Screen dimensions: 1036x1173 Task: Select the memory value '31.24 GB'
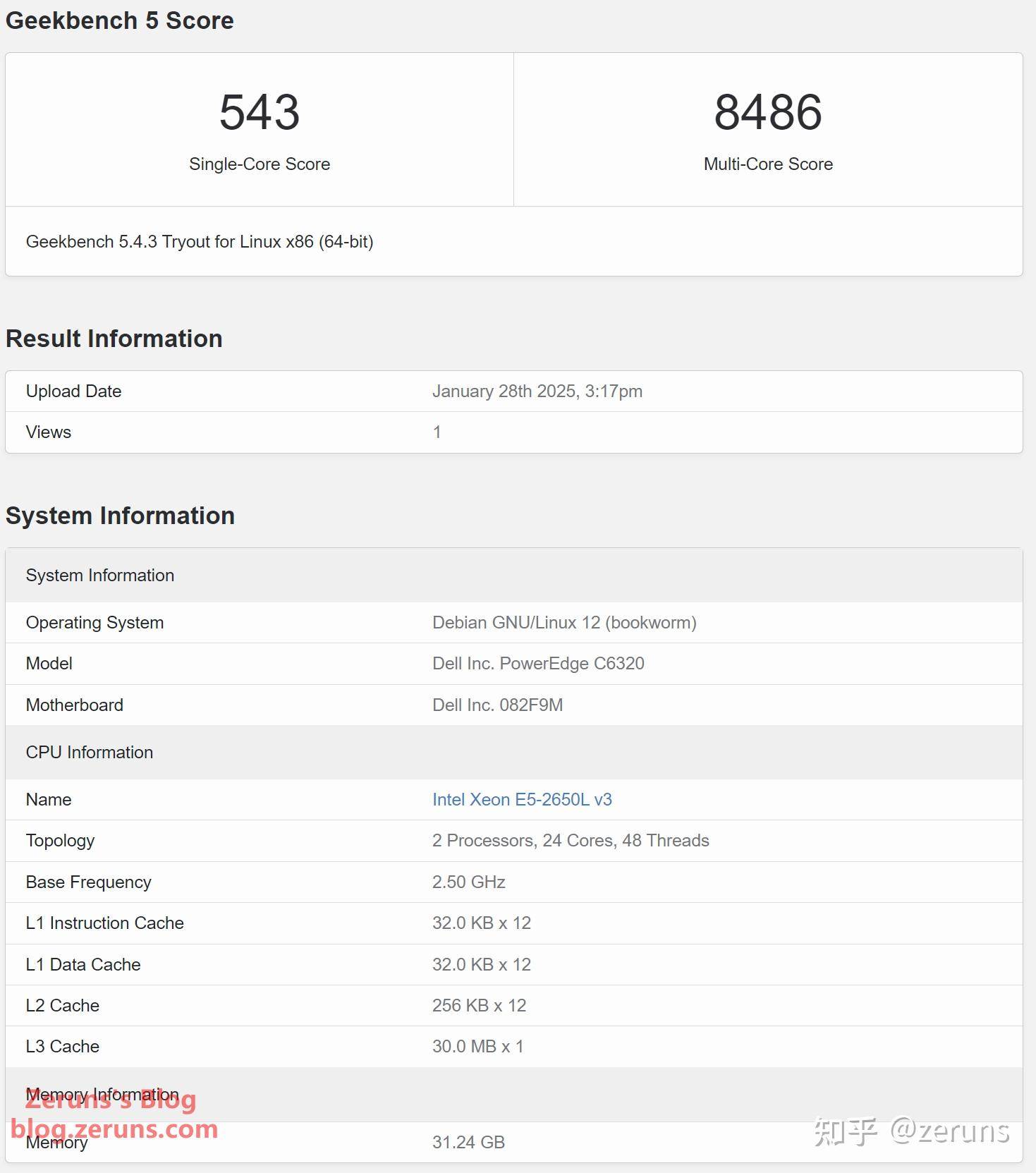tap(469, 1142)
